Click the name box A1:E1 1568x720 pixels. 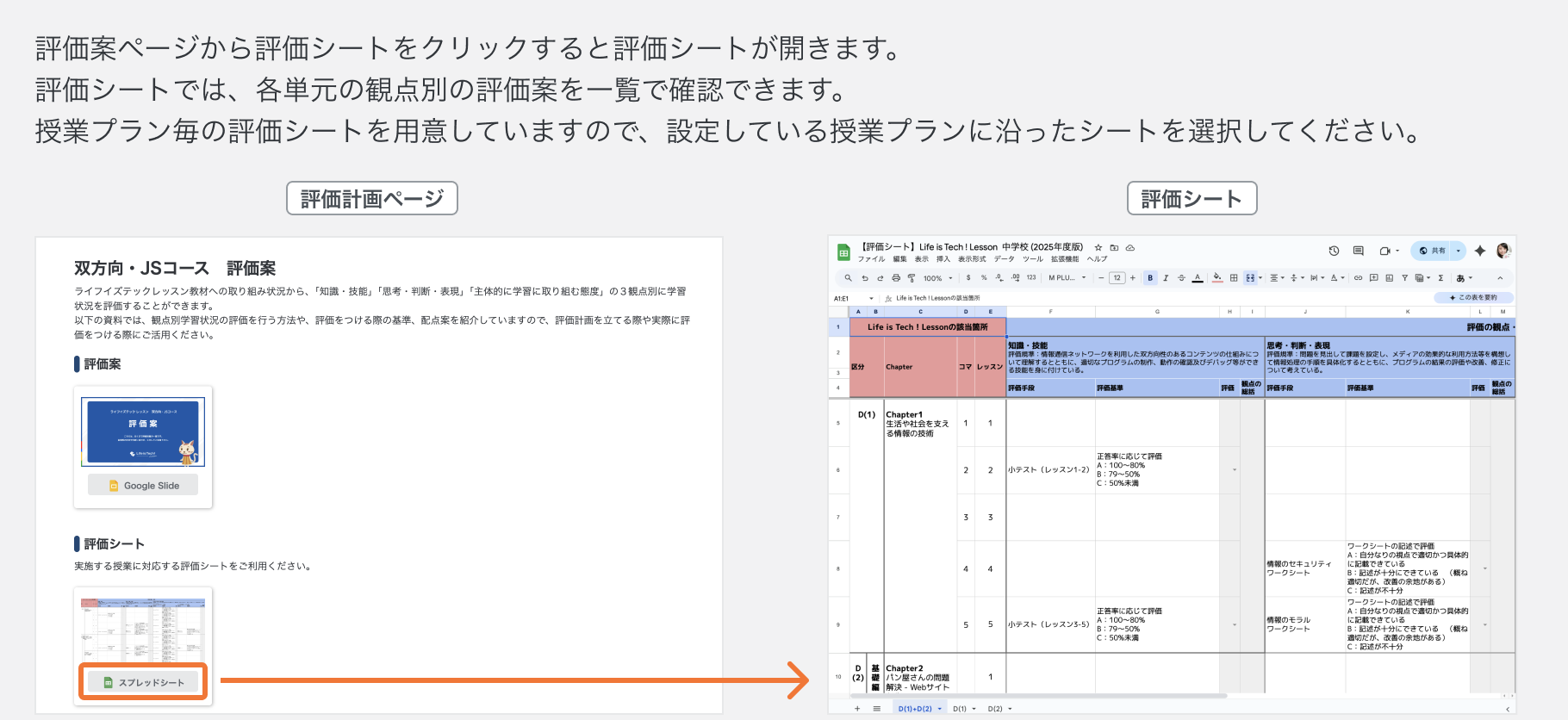tap(852, 298)
